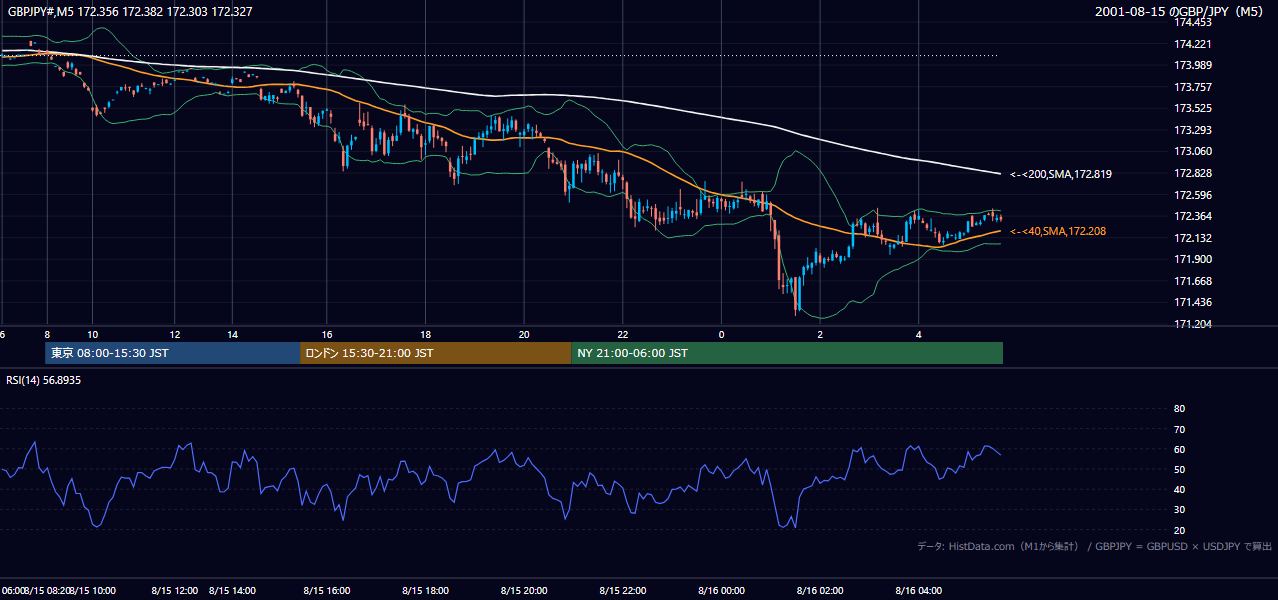Click the hour tick 18 on time axis

(425, 334)
